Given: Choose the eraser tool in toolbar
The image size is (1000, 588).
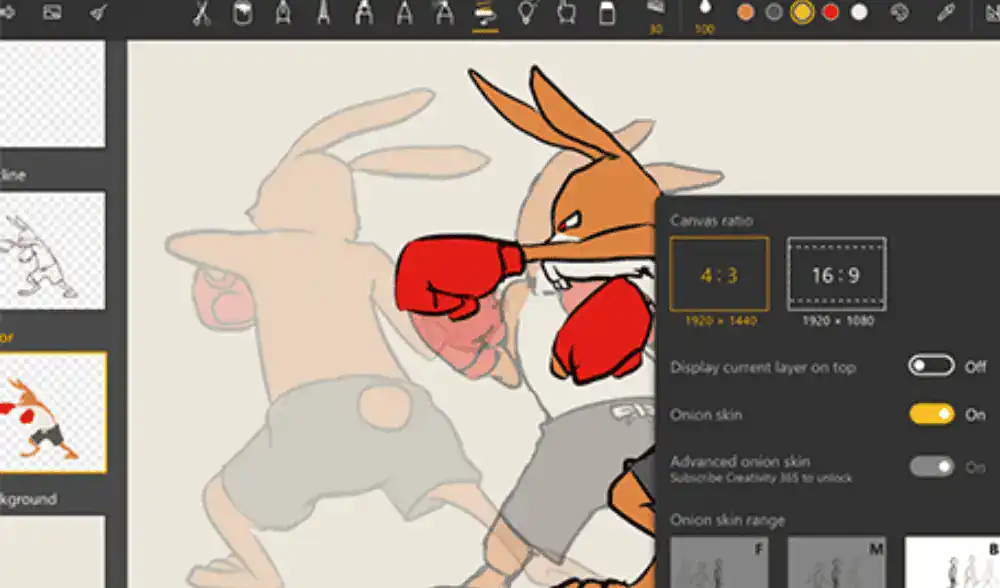Looking at the screenshot, I should pyautogui.click(x=604, y=14).
